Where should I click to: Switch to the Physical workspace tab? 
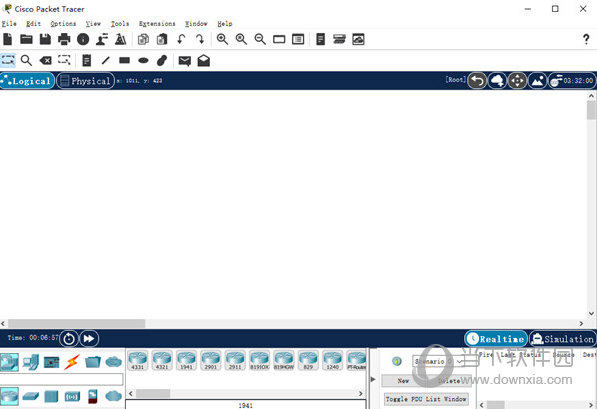86,81
